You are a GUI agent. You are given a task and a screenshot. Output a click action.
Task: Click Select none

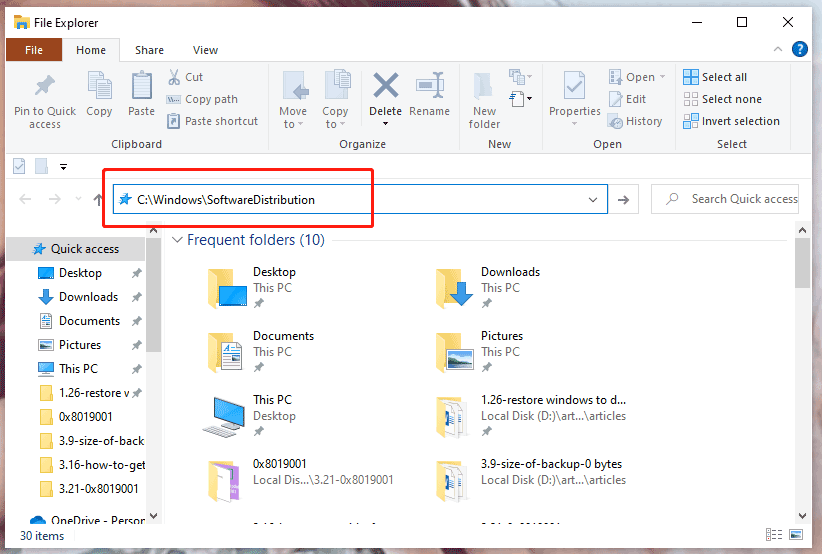point(722,99)
